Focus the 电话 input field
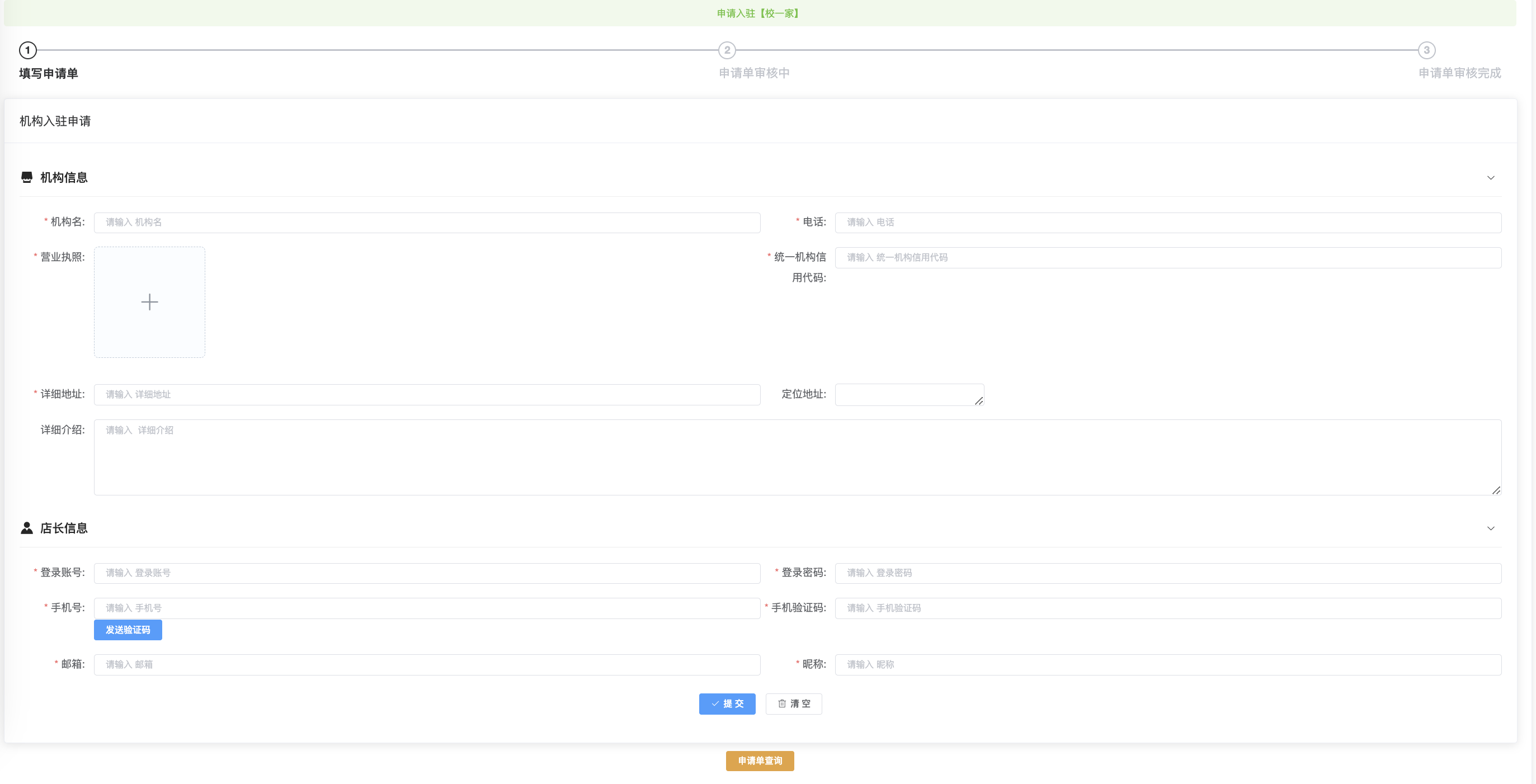 (1167, 223)
